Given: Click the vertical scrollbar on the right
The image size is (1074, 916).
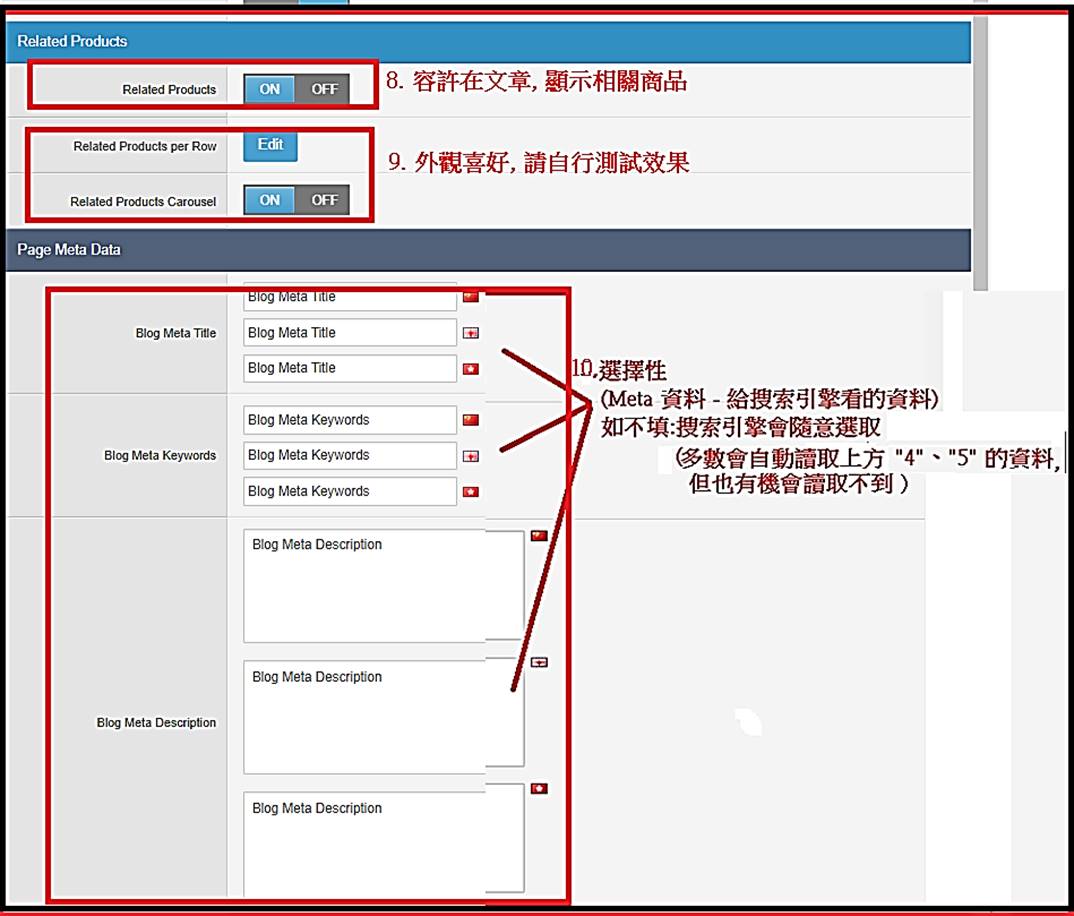Looking at the screenshot, I should click(x=979, y=150).
